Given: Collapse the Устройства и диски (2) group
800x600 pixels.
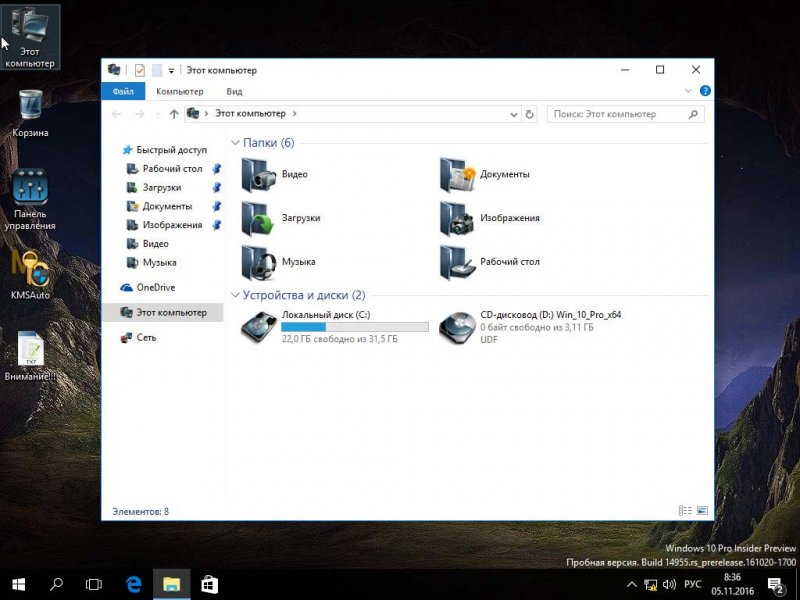Looking at the screenshot, I should click(235, 295).
